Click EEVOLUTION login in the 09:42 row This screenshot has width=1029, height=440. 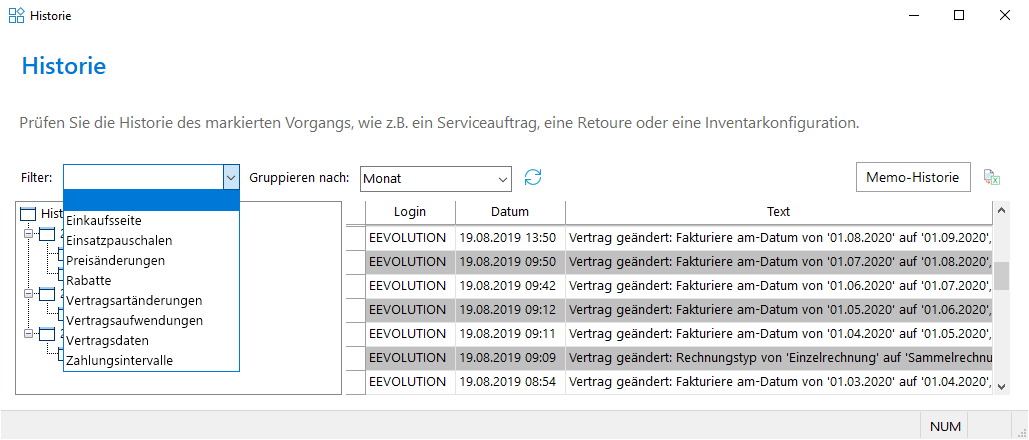(410, 286)
